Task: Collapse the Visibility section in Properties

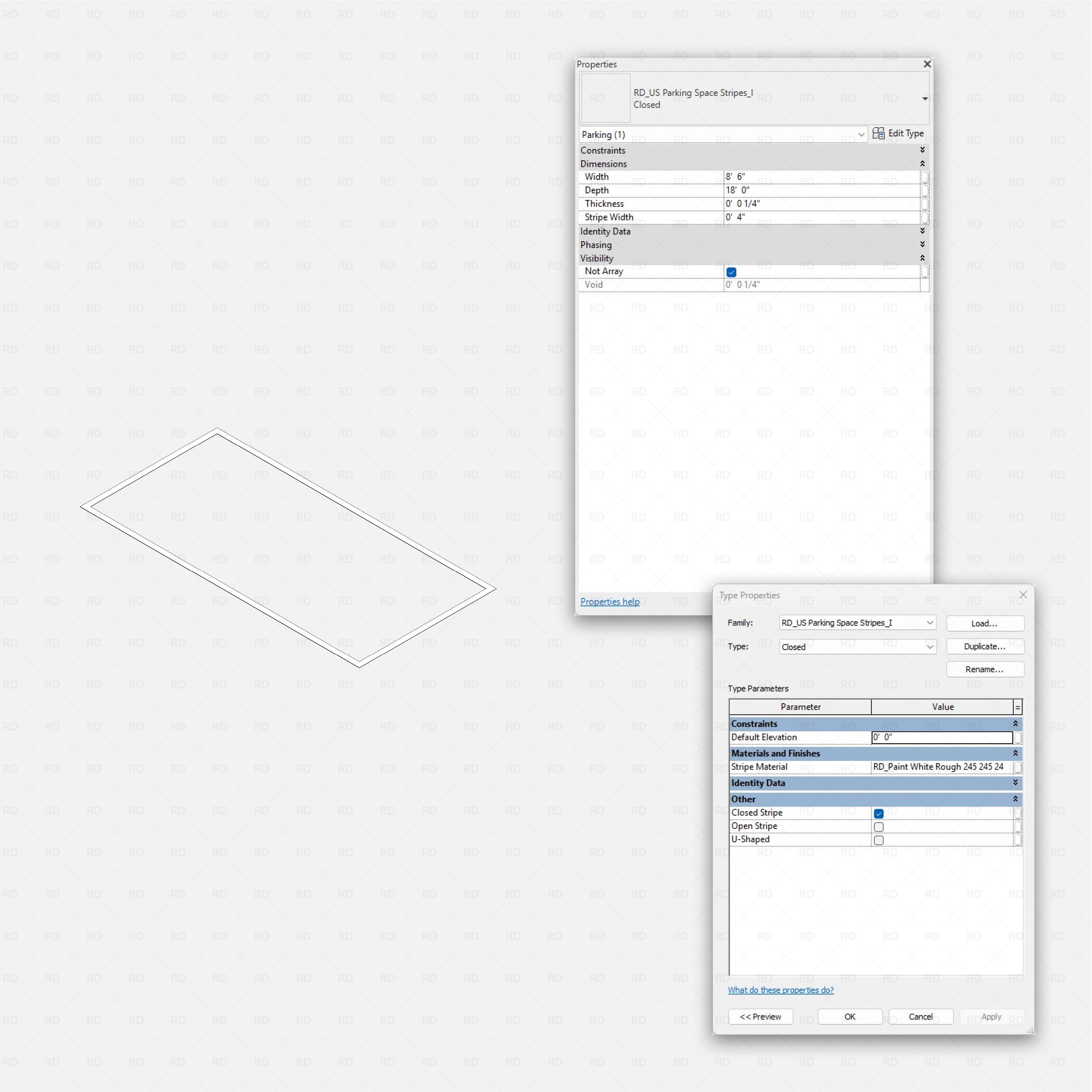Action: tap(922, 258)
